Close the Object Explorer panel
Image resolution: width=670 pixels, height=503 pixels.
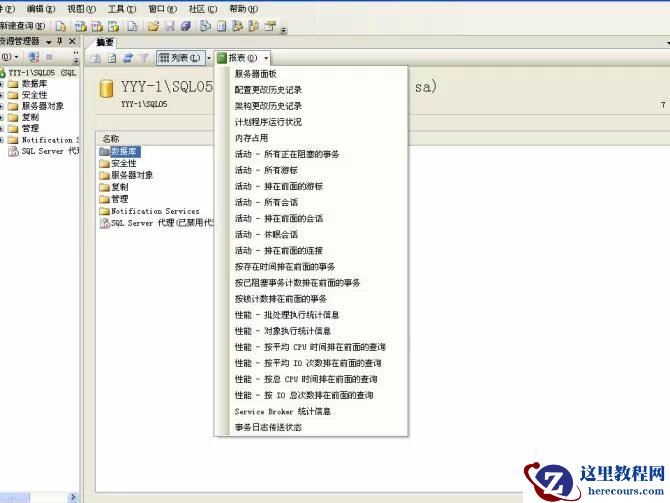72,41
